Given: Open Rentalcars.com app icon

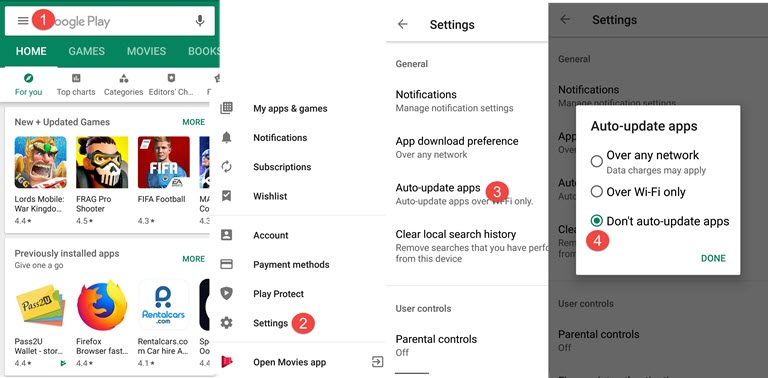Looking at the screenshot, I should pyautogui.click(x=164, y=306).
